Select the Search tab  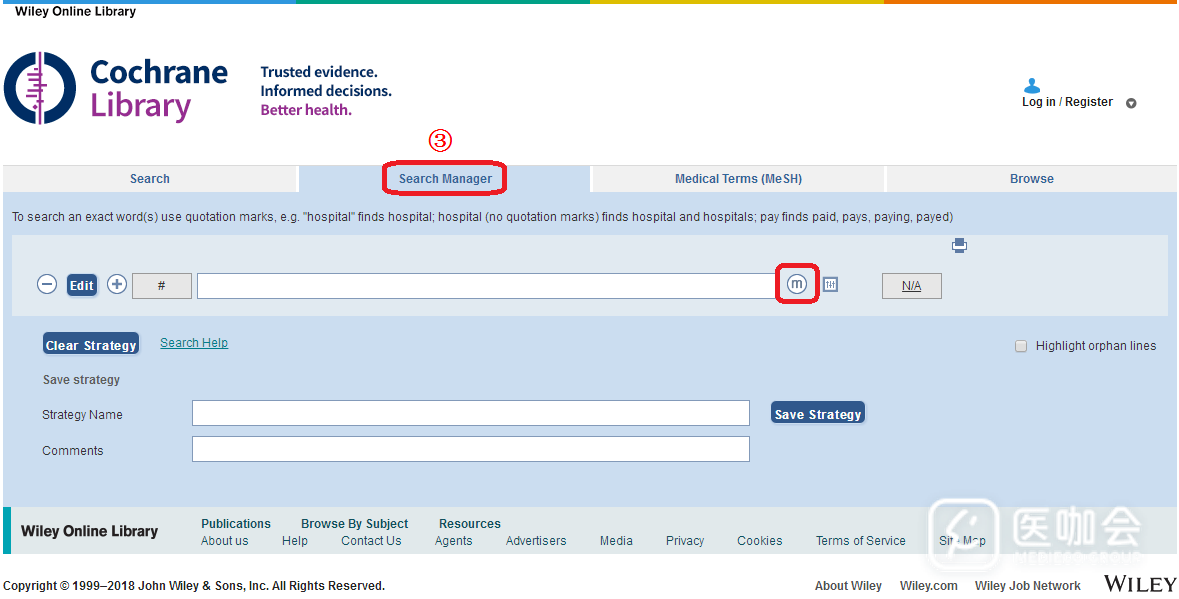point(150,179)
